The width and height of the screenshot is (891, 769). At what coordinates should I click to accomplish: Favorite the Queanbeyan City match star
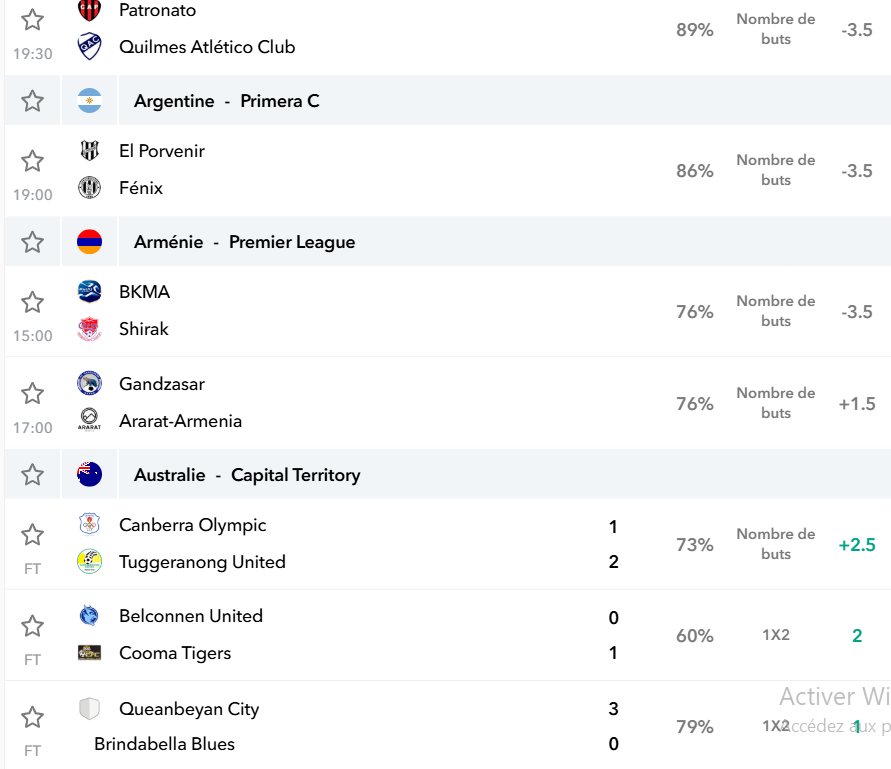[x=32, y=717]
